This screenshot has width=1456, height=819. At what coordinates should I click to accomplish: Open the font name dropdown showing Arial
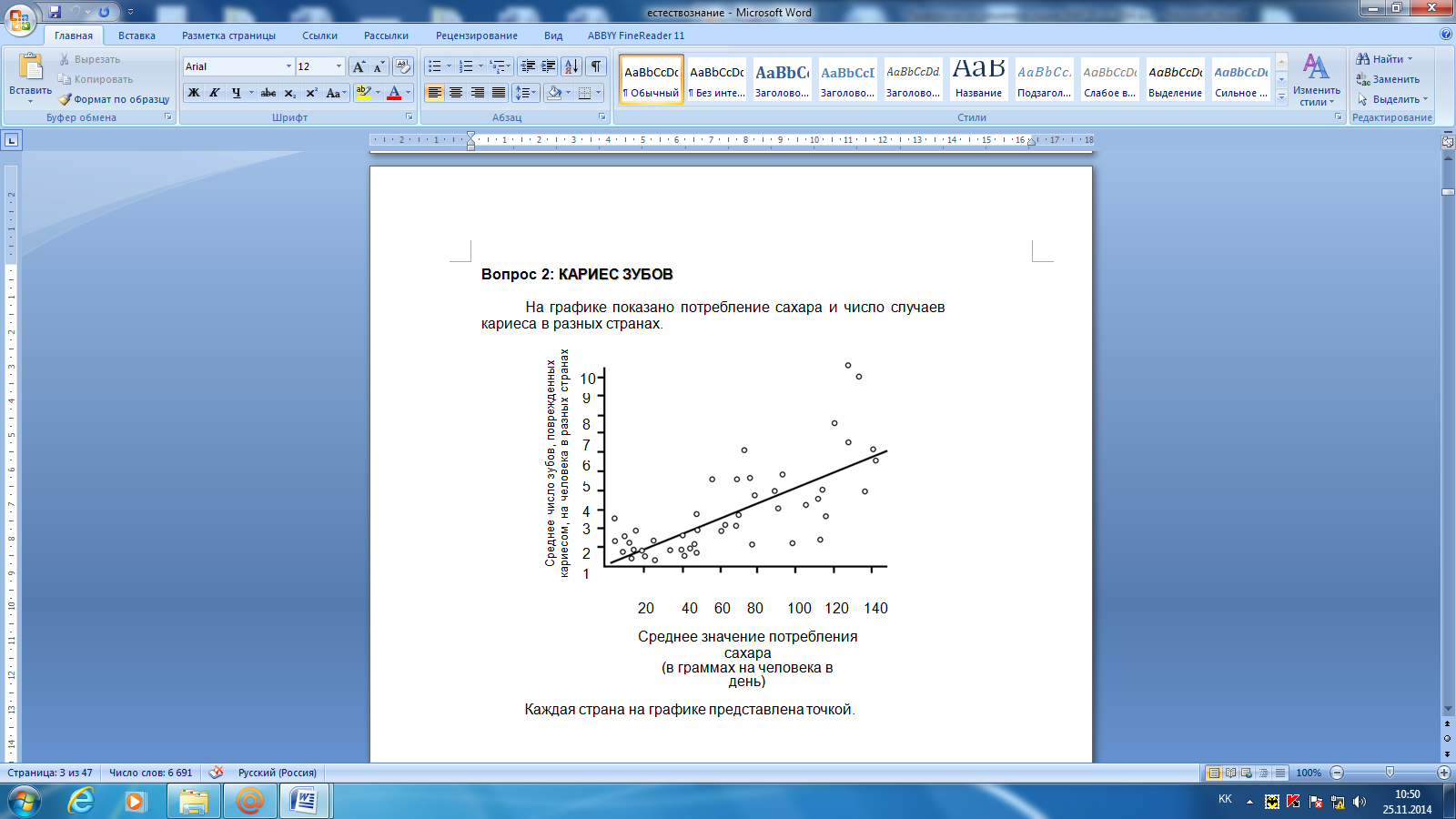(x=288, y=66)
